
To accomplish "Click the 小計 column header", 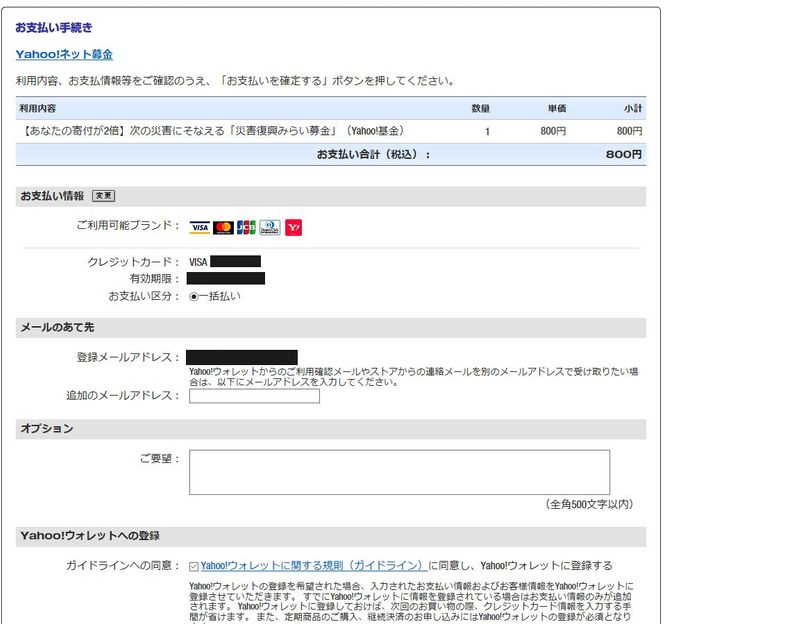I will pos(632,108).
